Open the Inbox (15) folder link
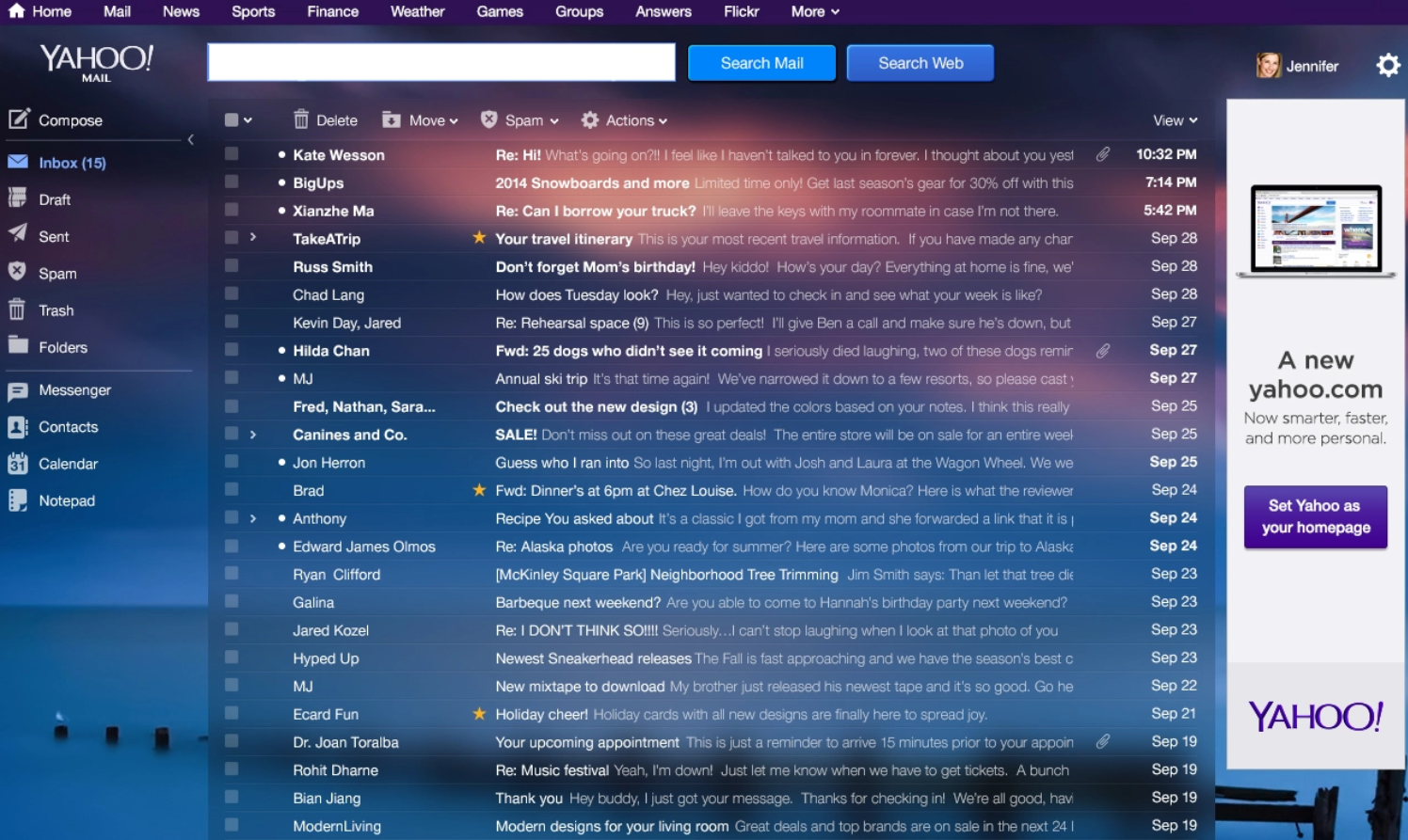 click(x=72, y=163)
